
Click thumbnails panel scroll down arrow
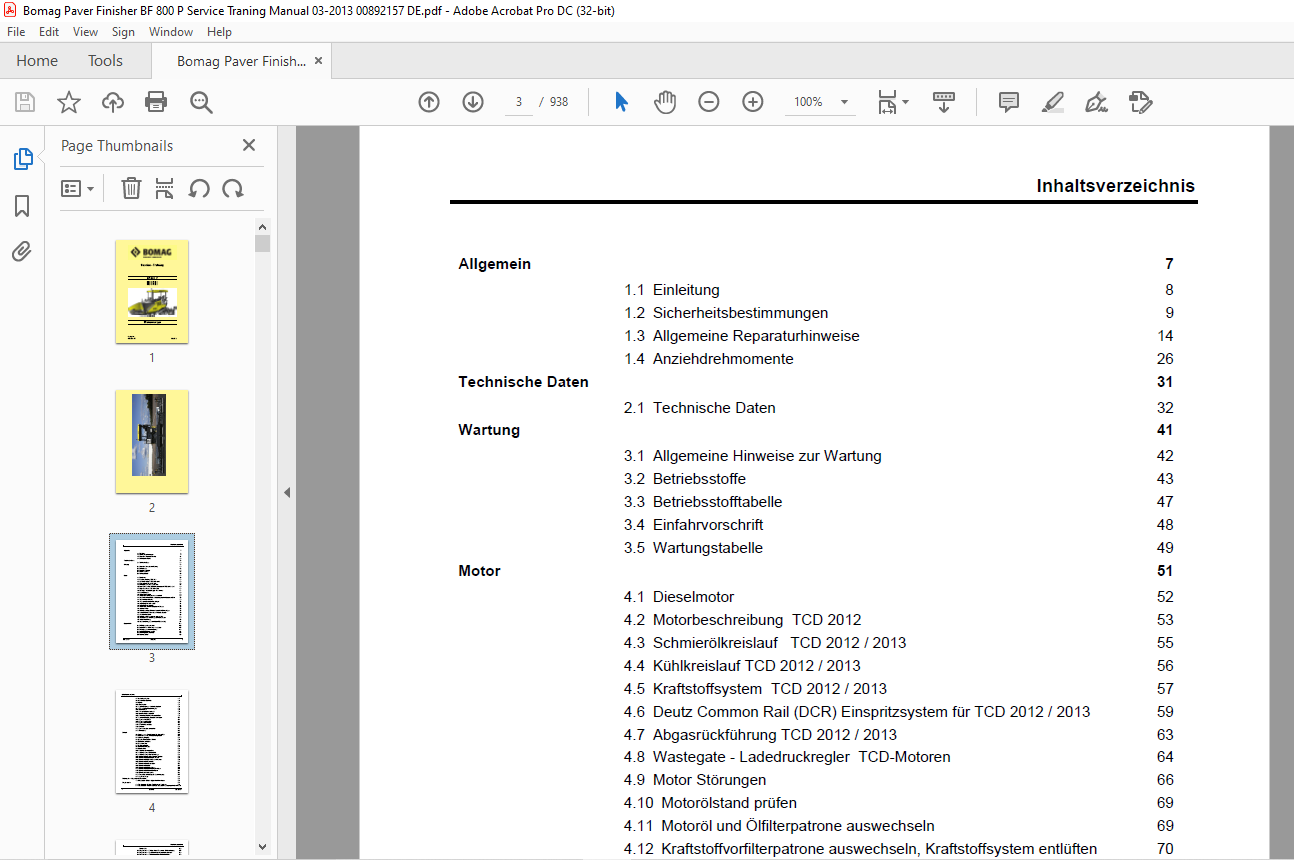pyautogui.click(x=263, y=846)
